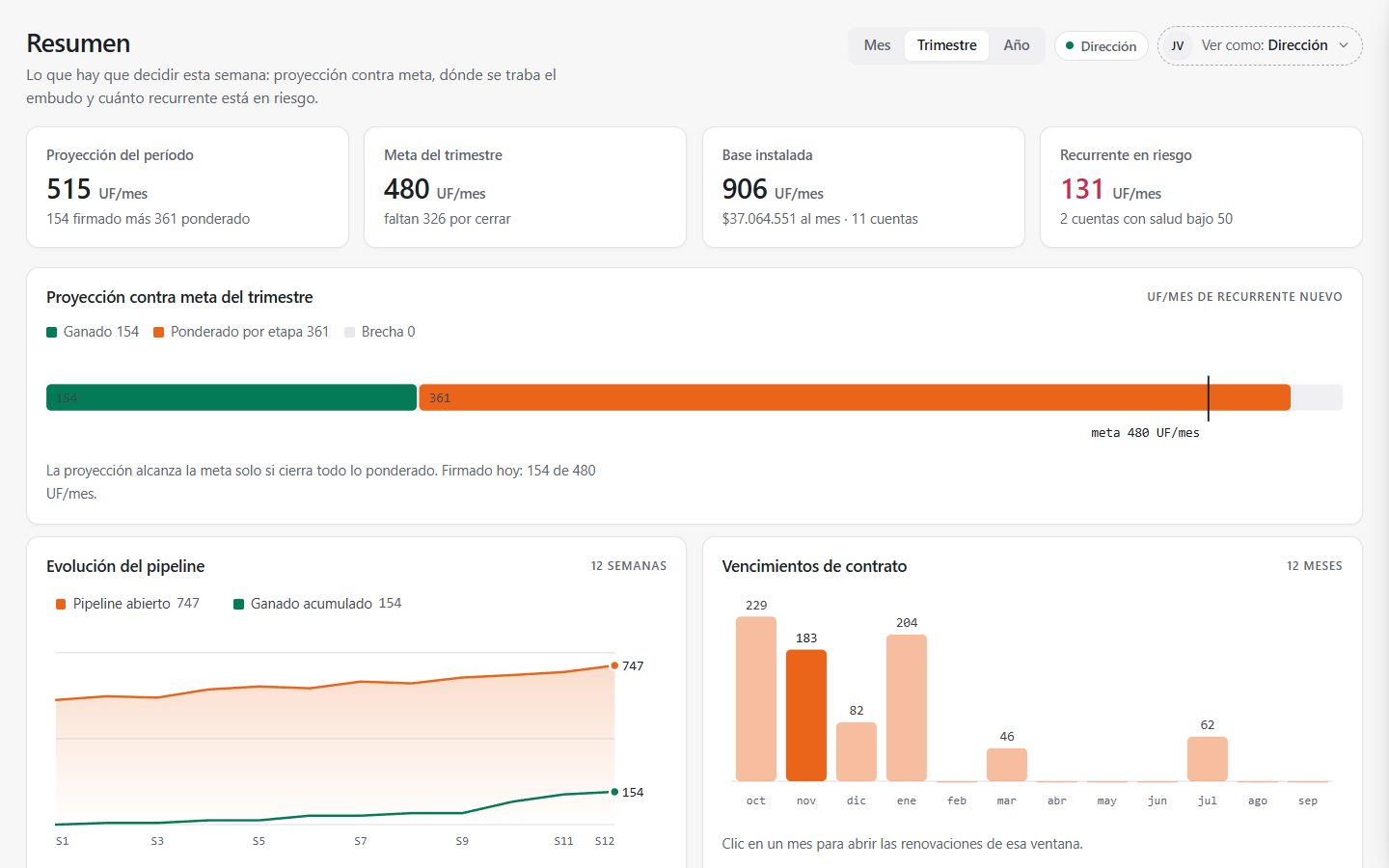Click '$37.064.551 al mes · 11 cuentas' text
The width and height of the screenshot is (1389, 868).
820,219
